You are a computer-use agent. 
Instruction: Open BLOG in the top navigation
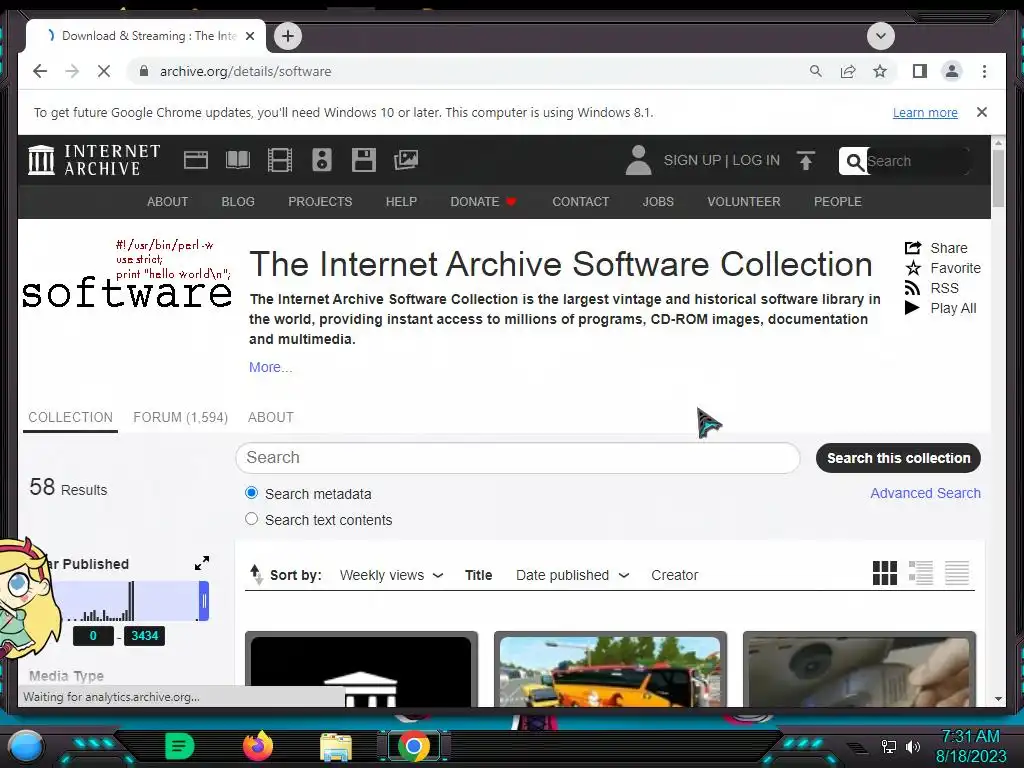click(238, 202)
